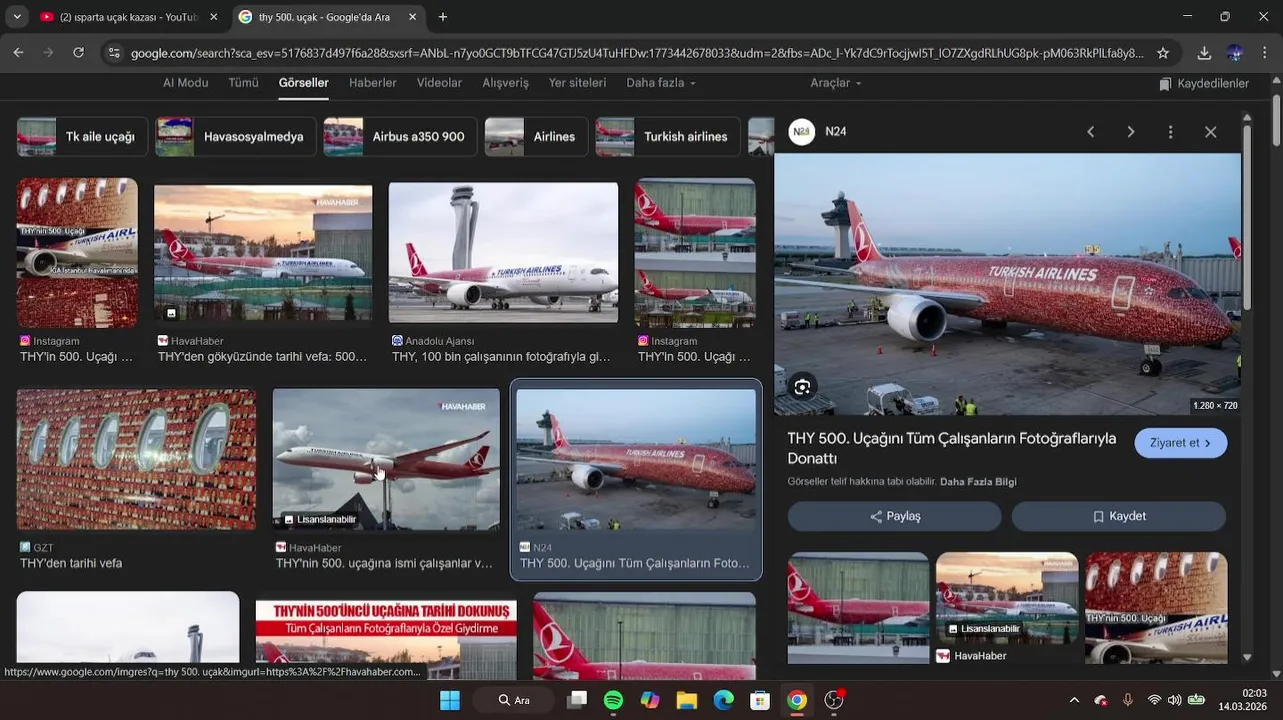Screen dimensions: 1283x720
Task: Open Daha Fazla Bilgi copyright link
Action: pyautogui.click(x=978, y=482)
